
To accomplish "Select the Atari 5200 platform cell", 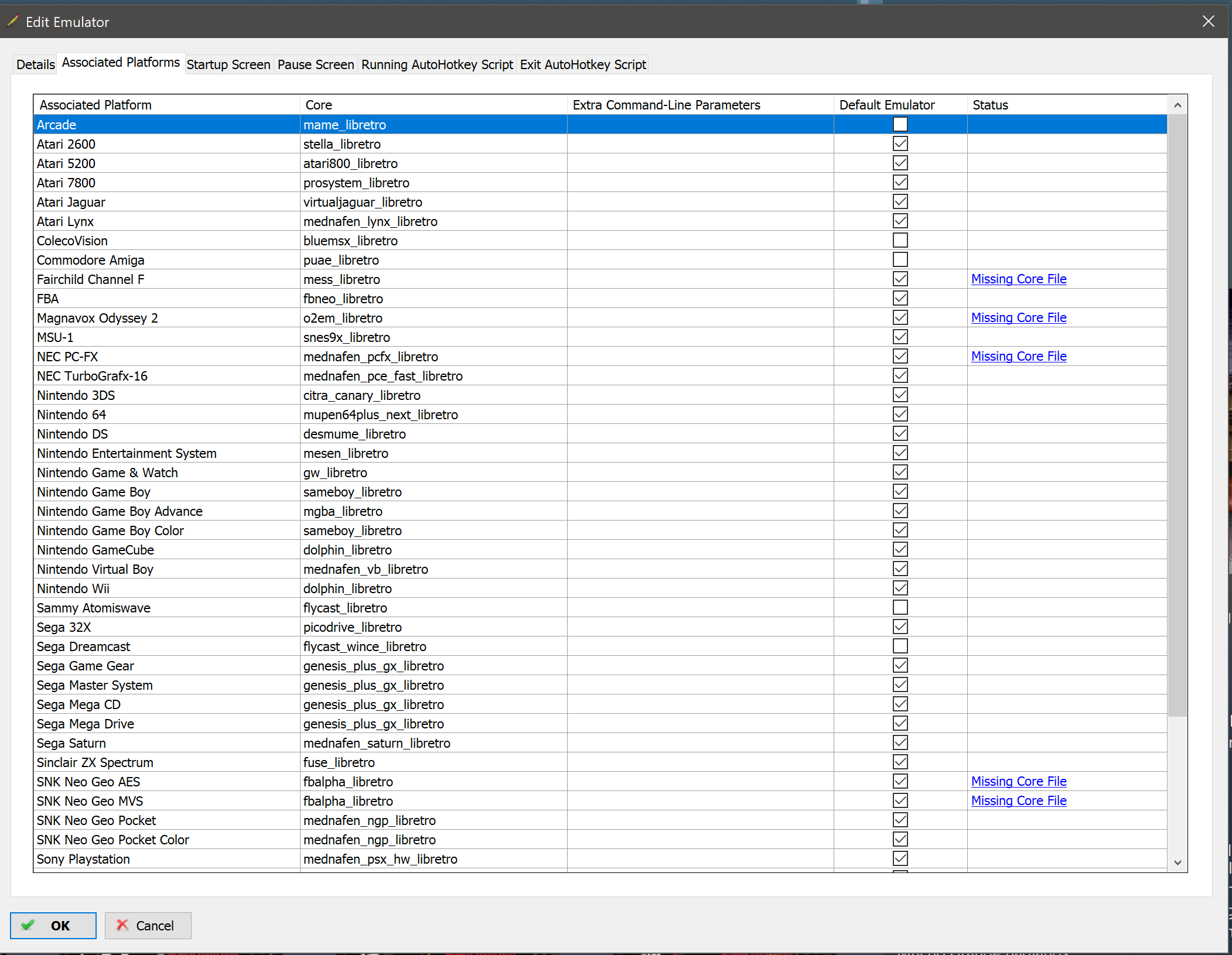I will coord(167,163).
